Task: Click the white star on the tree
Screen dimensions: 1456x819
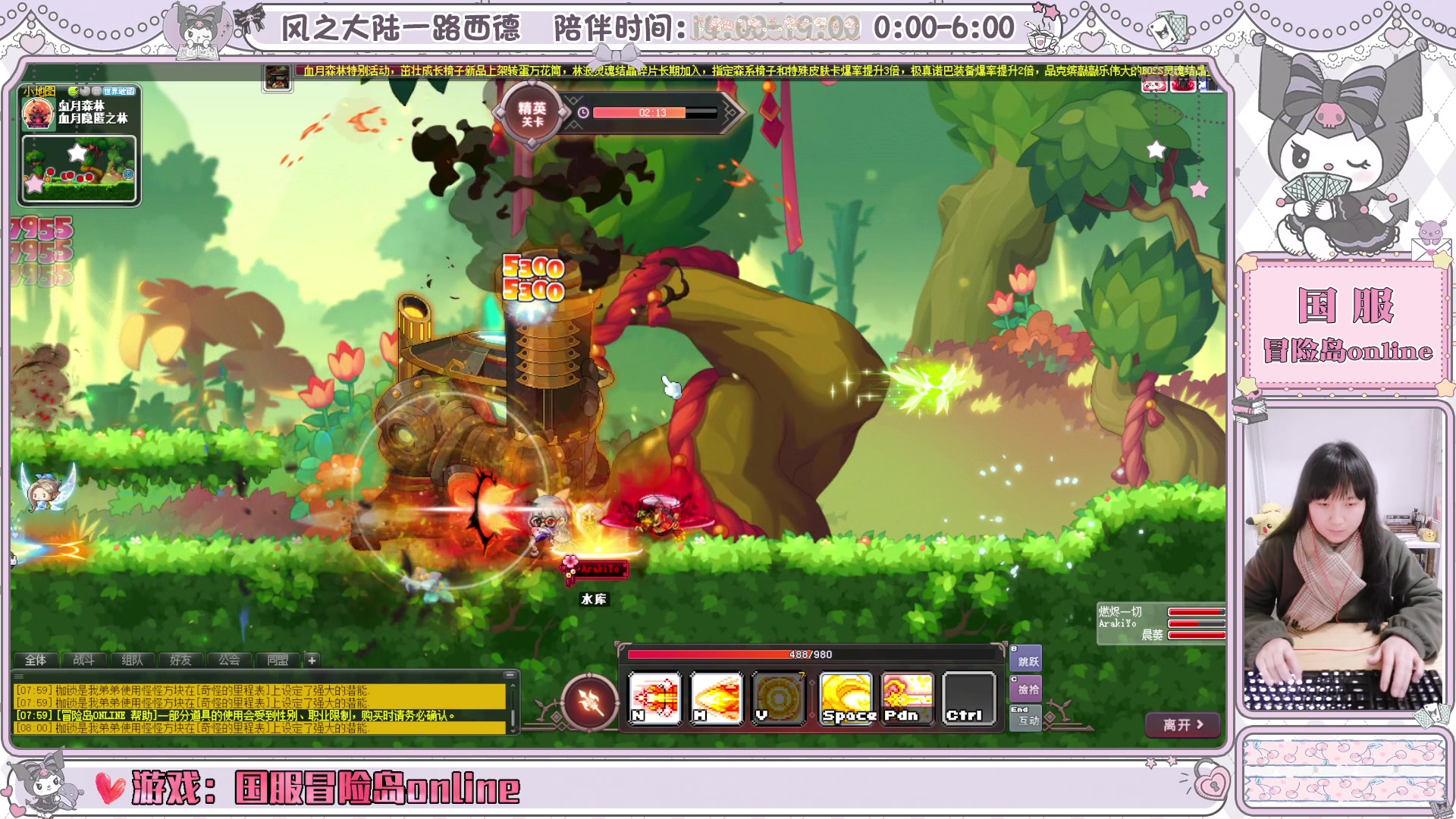Action: point(1156,149)
